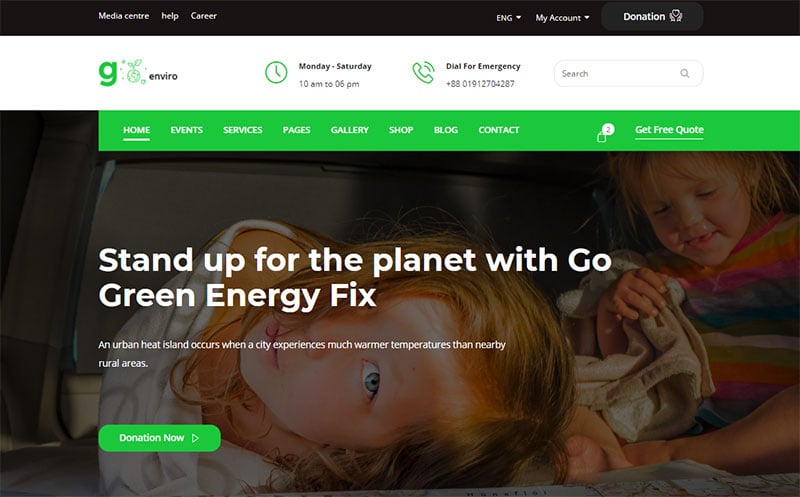Go to the Events menu item
The height and width of the screenshot is (497, 800).
point(186,130)
